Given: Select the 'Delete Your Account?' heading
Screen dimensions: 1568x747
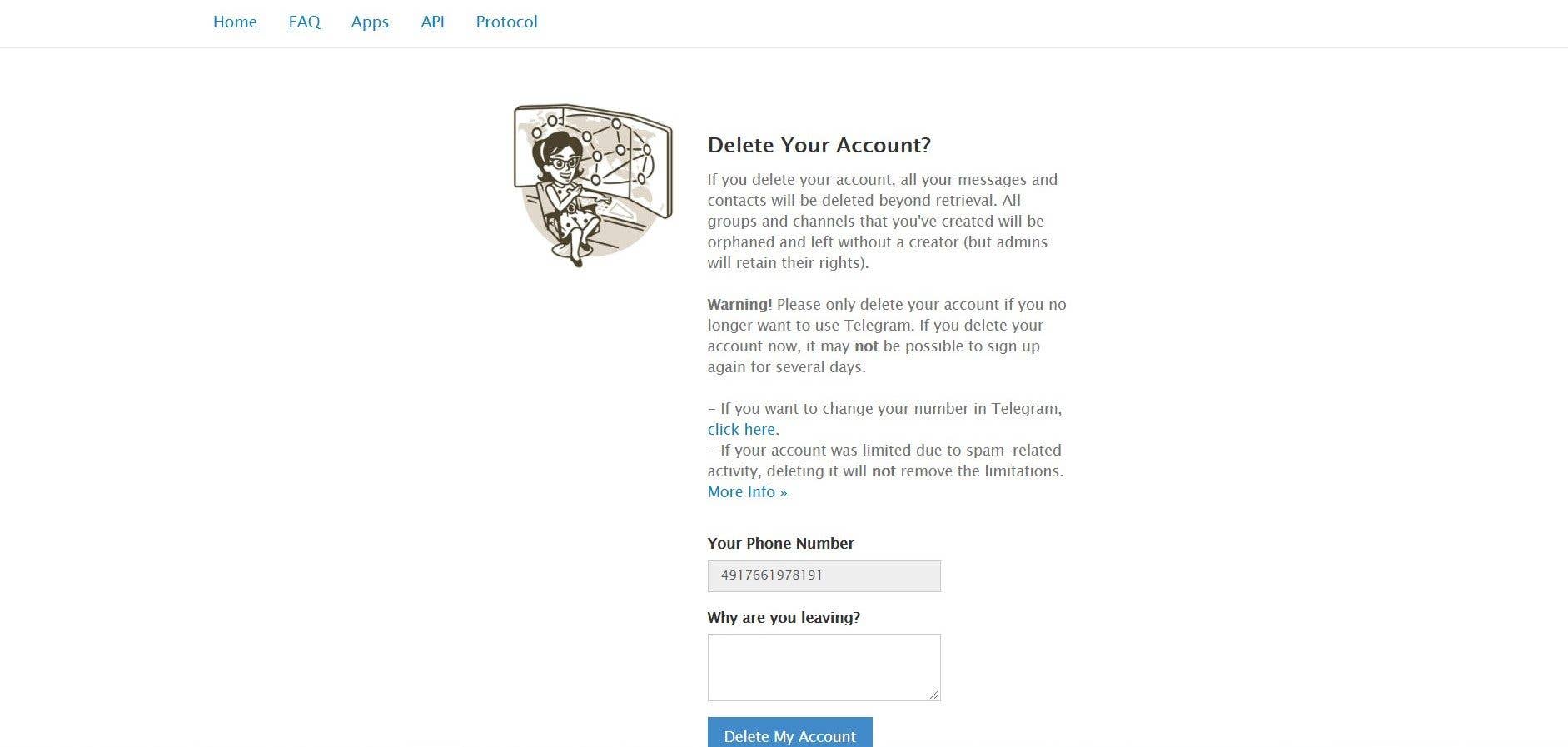Looking at the screenshot, I should (x=819, y=145).
